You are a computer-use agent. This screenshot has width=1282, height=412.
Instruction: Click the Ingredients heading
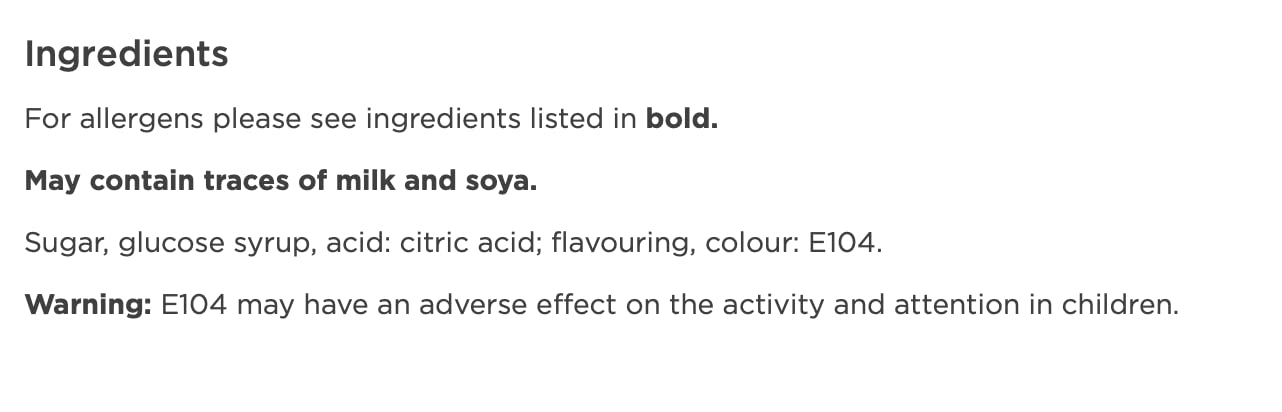126,54
